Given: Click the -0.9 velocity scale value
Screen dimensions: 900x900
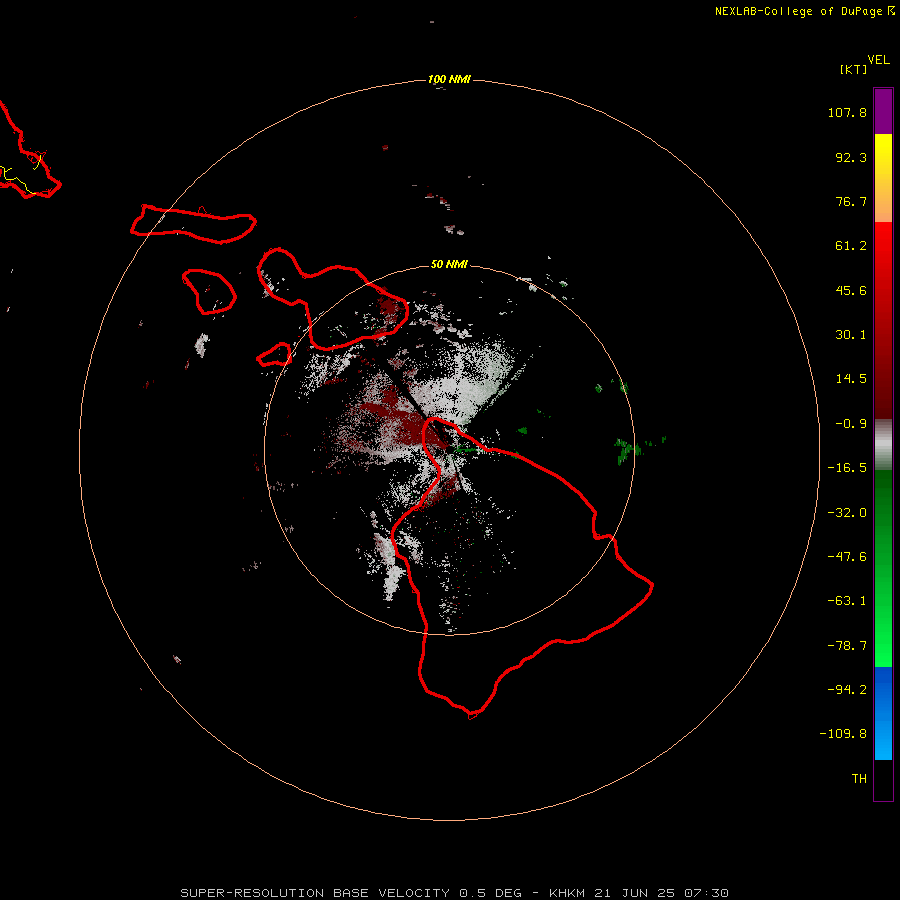Looking at the screenshot, I should (851, 424).
